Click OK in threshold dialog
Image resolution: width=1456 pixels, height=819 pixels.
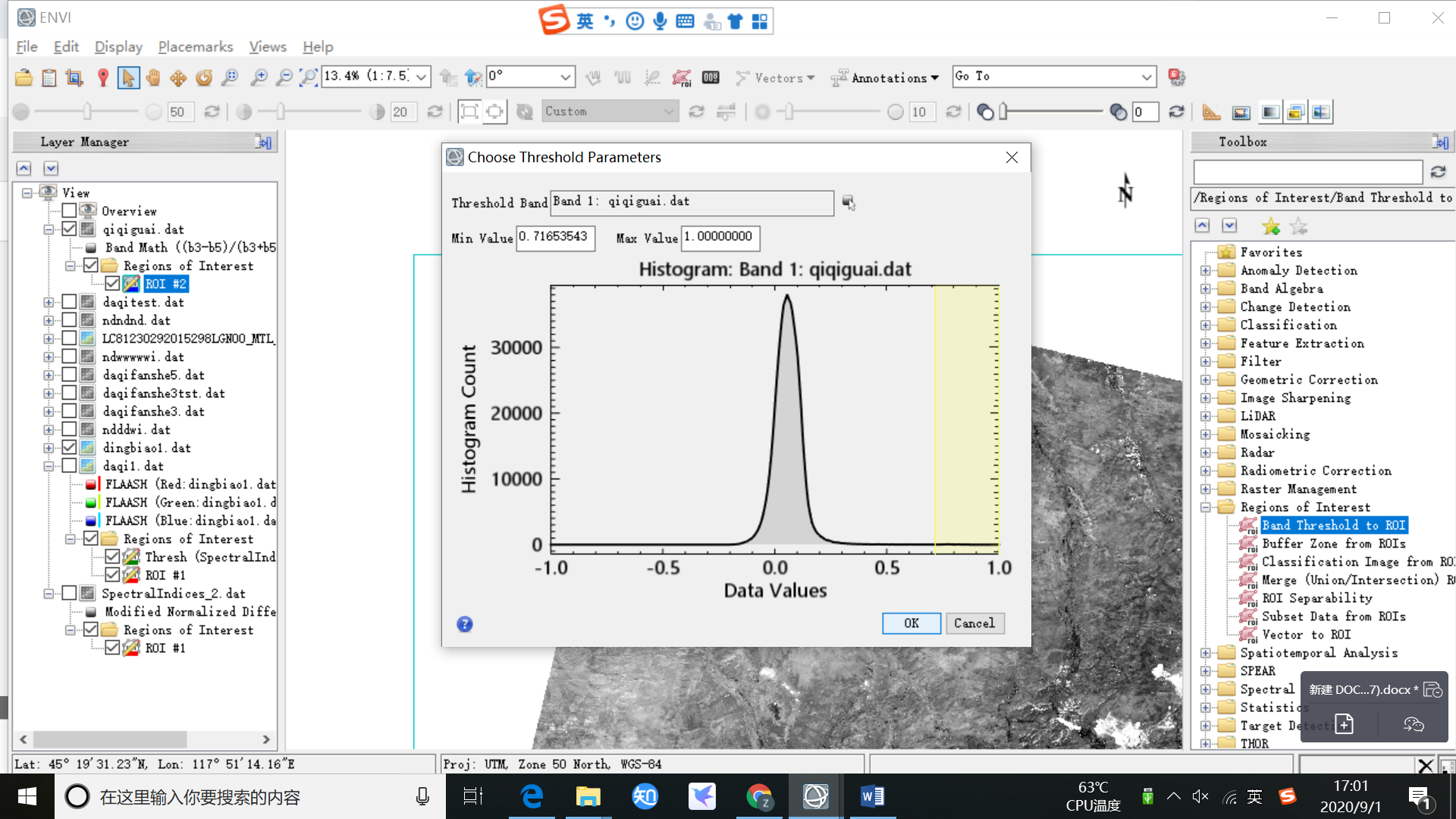tap(911, 623)
